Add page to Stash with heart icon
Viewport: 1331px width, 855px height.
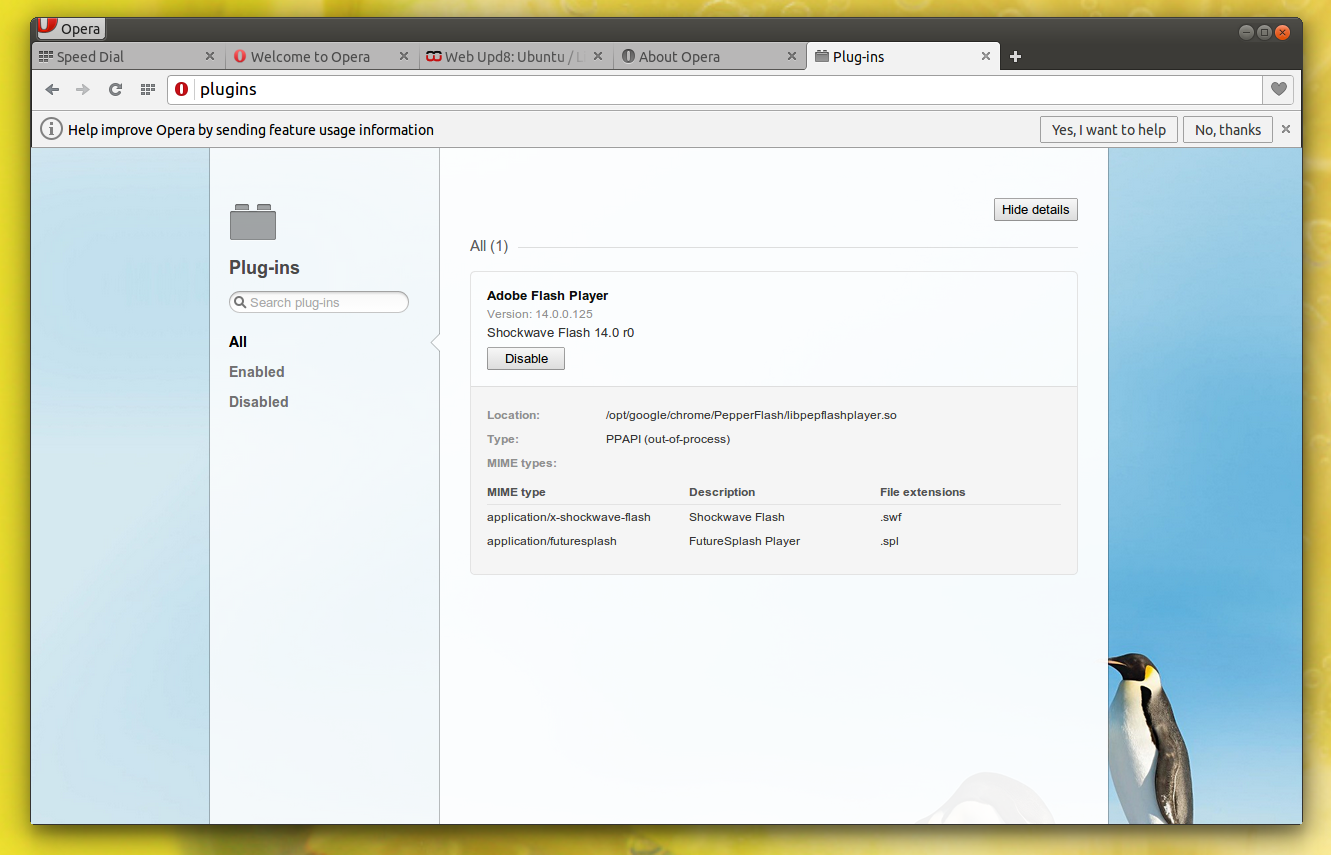1278,89
